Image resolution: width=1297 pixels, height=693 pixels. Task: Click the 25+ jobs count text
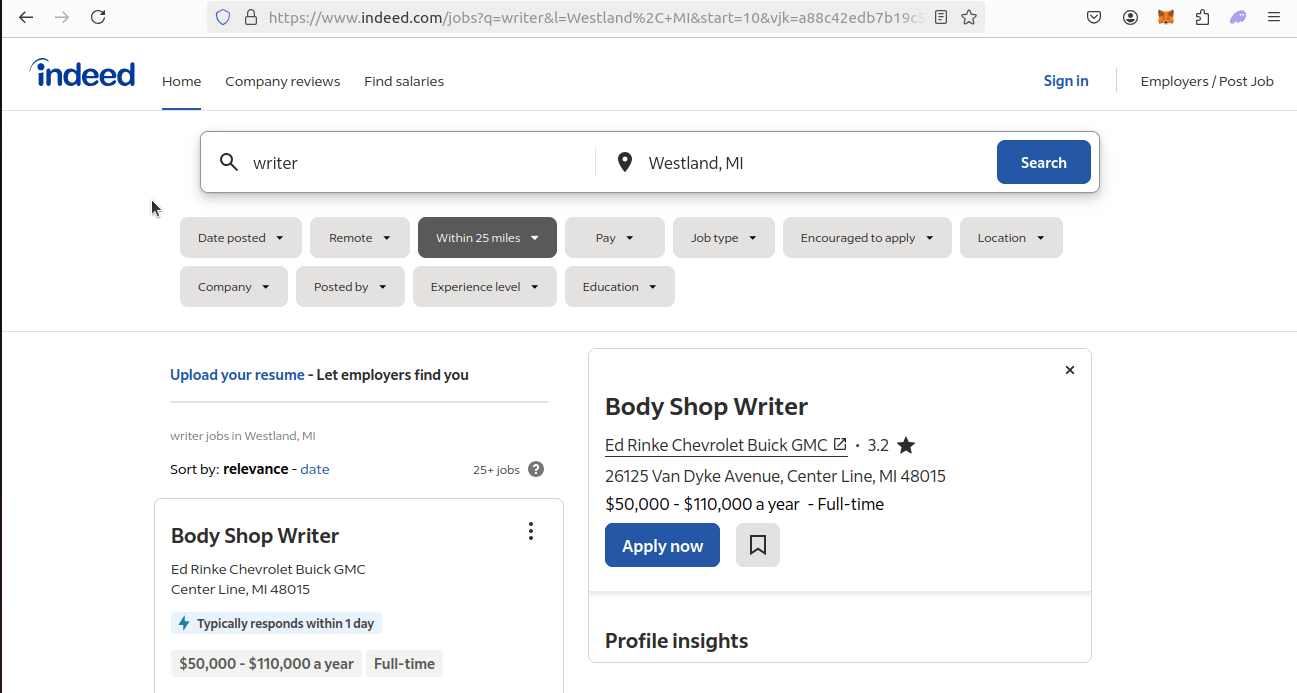[496, 469]
